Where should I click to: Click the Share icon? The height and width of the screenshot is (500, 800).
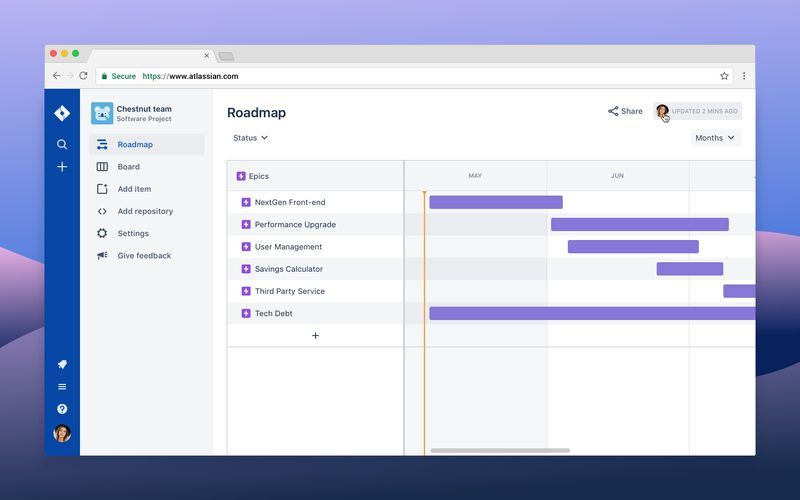pos(613,111)
